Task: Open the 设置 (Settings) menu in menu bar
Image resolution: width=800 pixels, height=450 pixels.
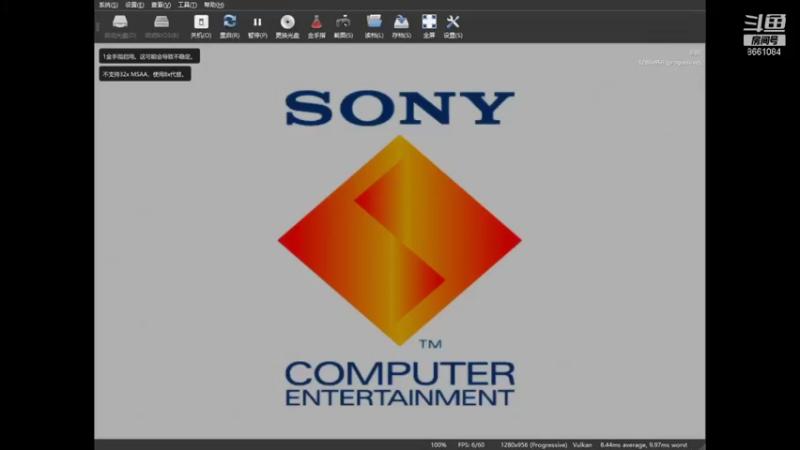Action: point(135,5)
